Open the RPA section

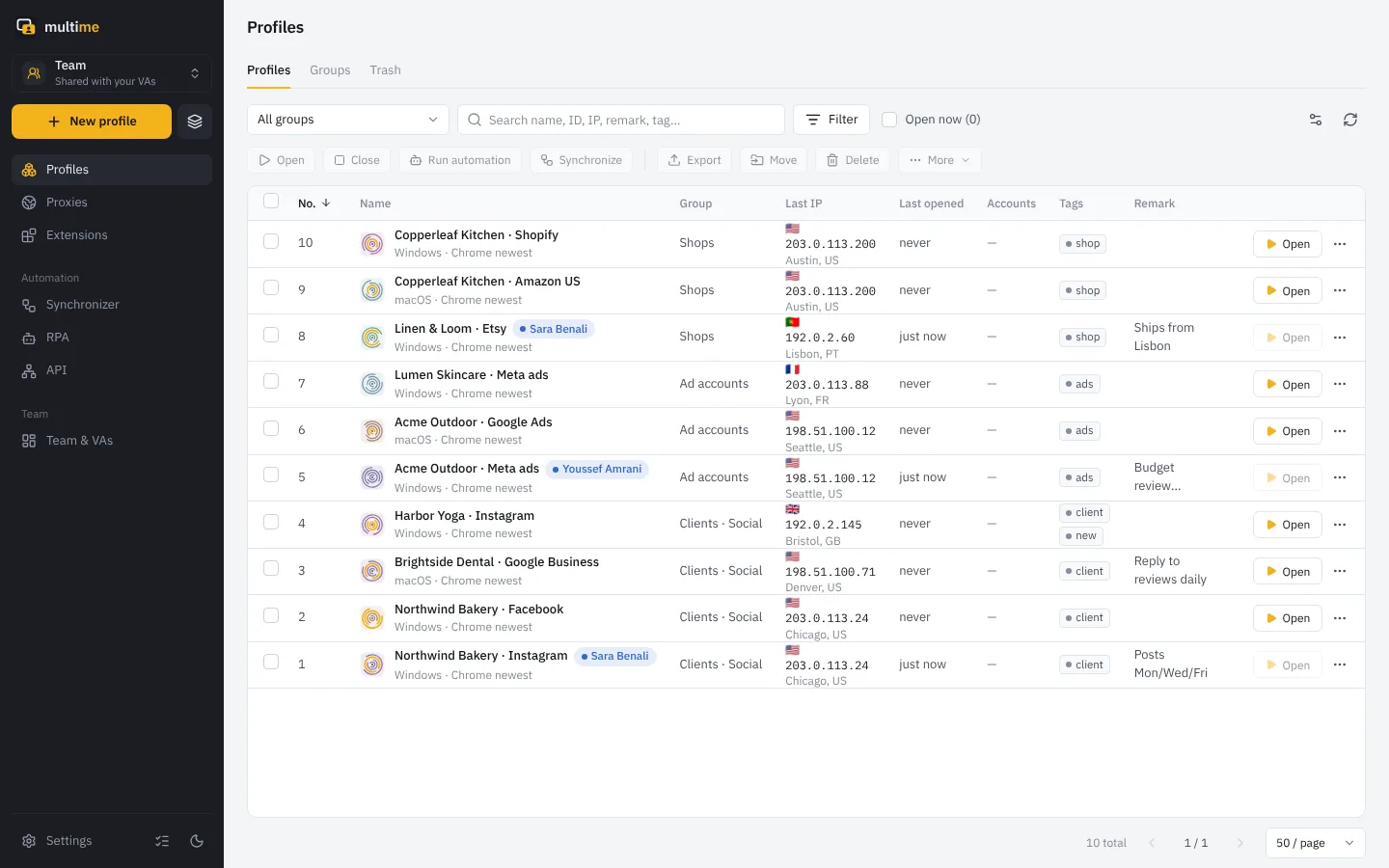coord(112,338)
